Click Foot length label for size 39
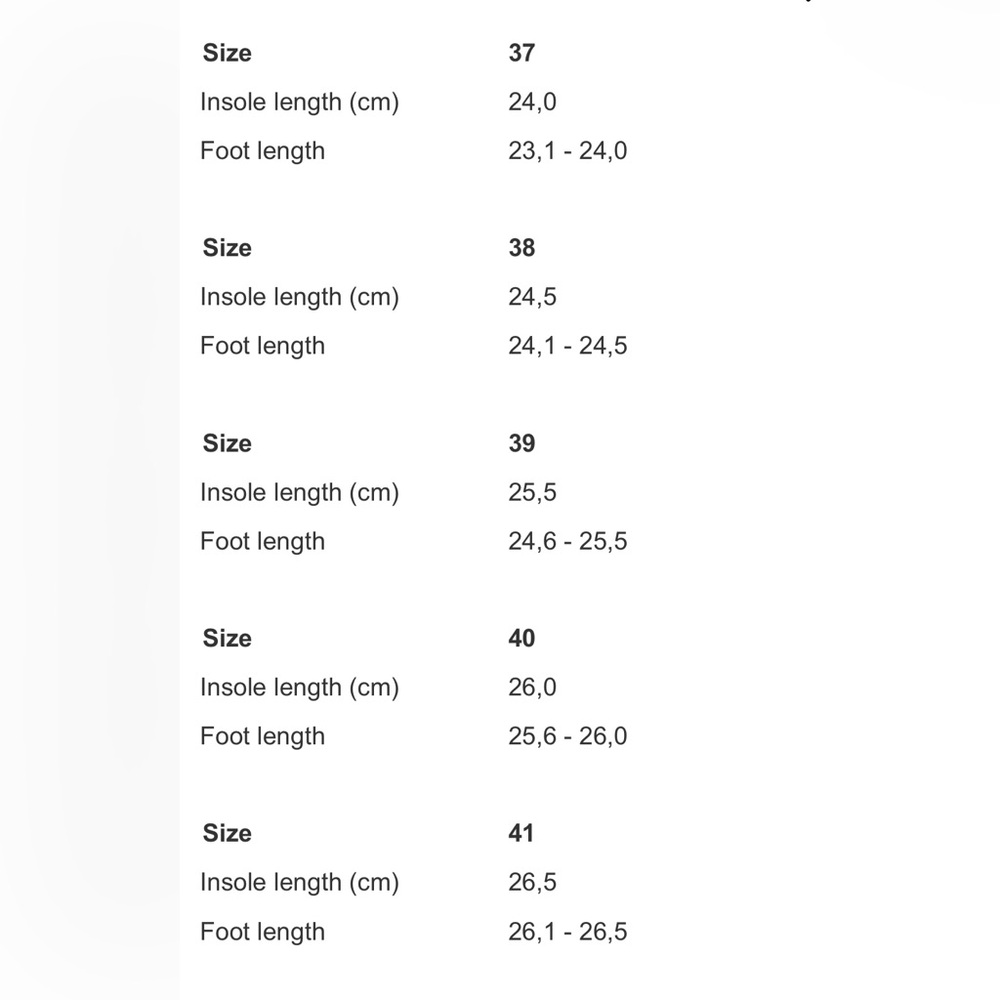The width and height of the screenshot is (1000, 1000). click(263, 542)
